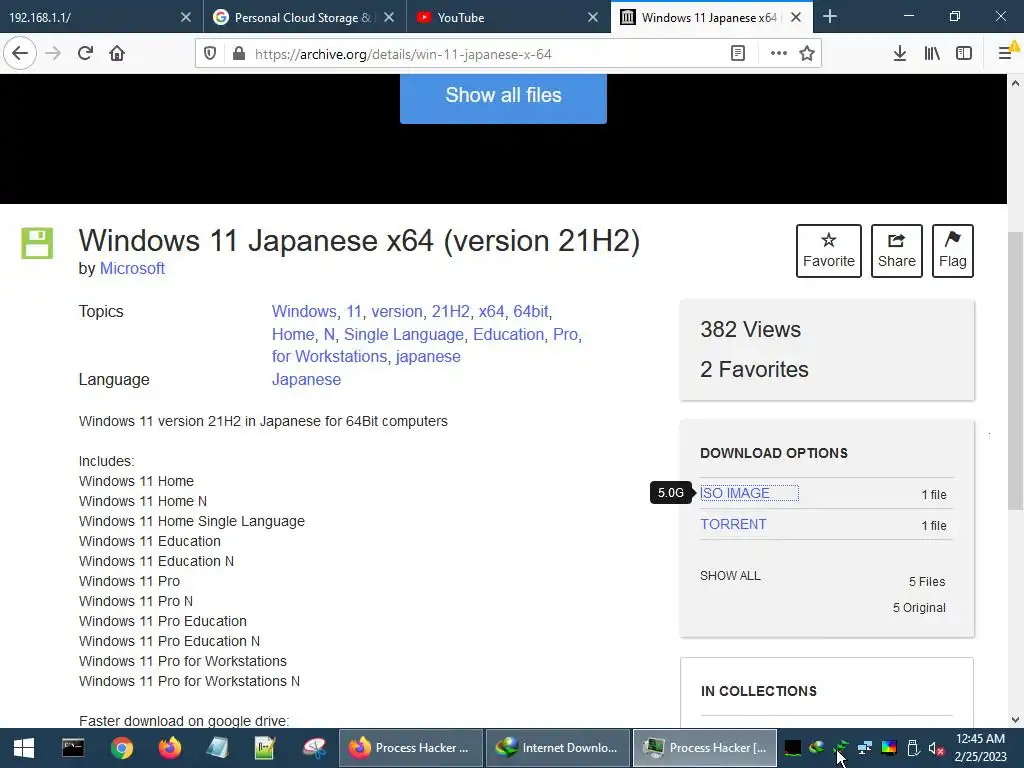1024x768 pixels.
Task: Open the Single Language topic link
Action: pyautogui.click(x=404, y=334)
